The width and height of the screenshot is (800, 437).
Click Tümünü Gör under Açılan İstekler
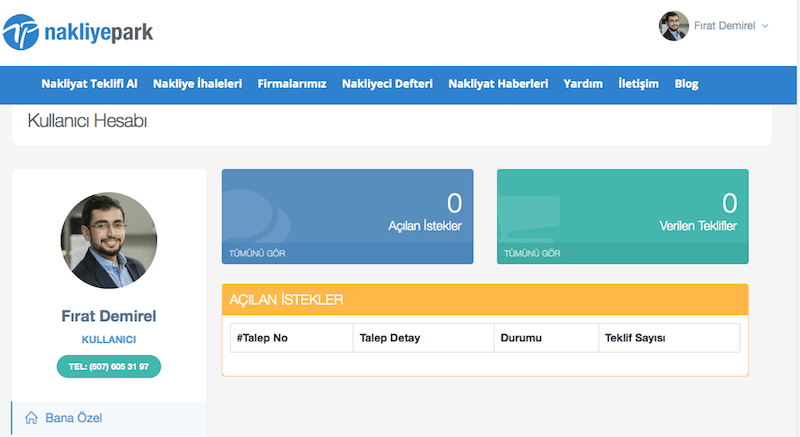point(255,253)
